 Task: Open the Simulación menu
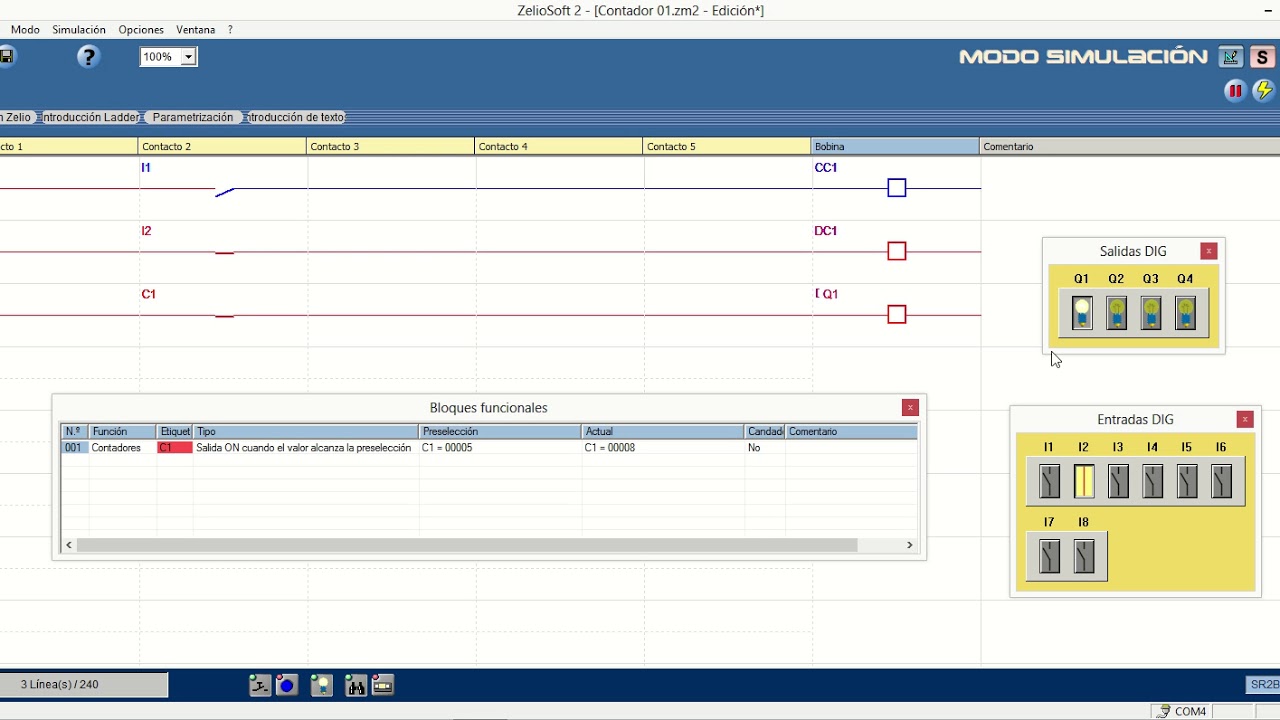click(x=79, y=30)
